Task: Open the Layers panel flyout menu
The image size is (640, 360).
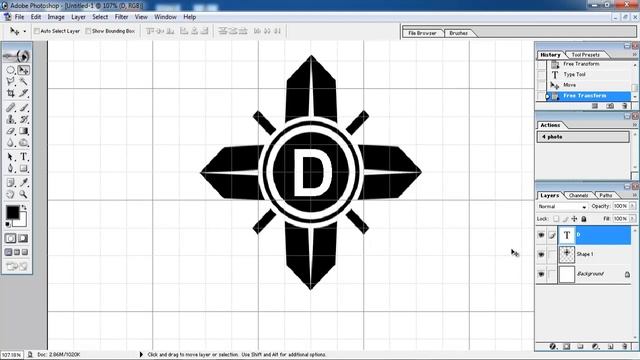Action: tap(635, 195)
